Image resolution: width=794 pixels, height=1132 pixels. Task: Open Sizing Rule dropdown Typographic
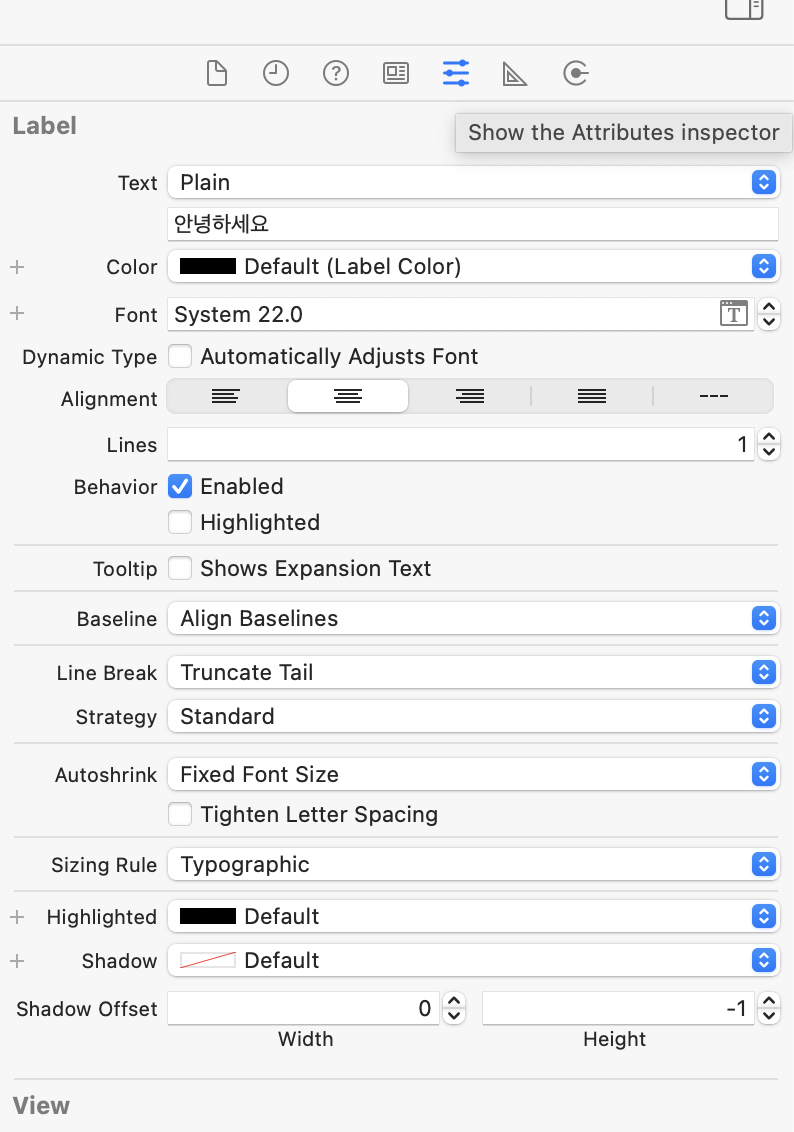pyautogui.click(x=474, y=864)
